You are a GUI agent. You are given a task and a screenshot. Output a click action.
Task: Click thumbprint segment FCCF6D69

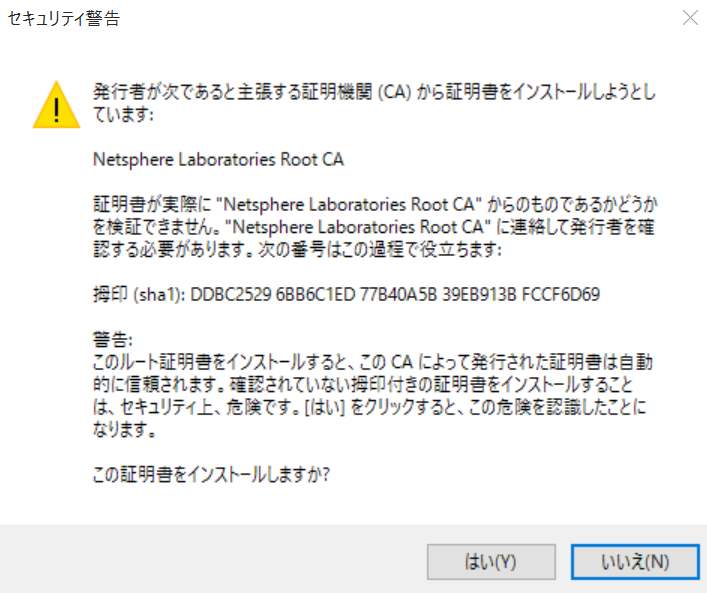pyautogui.click(x=560, y=295)
